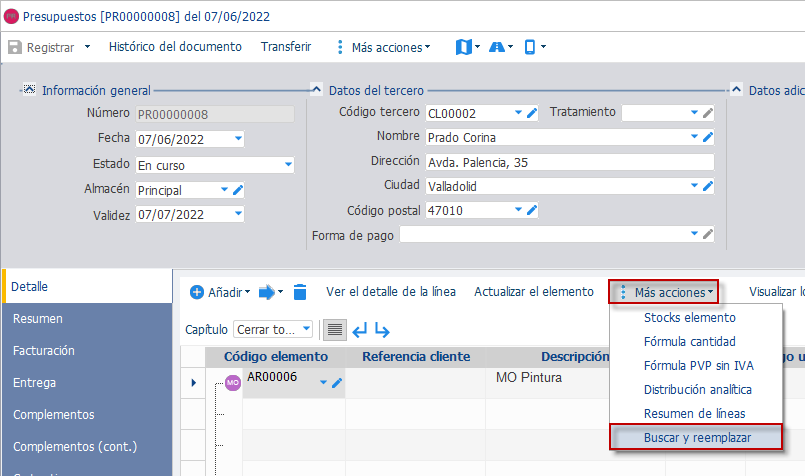The height and width of the screenshot is (476, 805).
Task: Click the road icon in toolbar
Action: (x=496, y=47)
